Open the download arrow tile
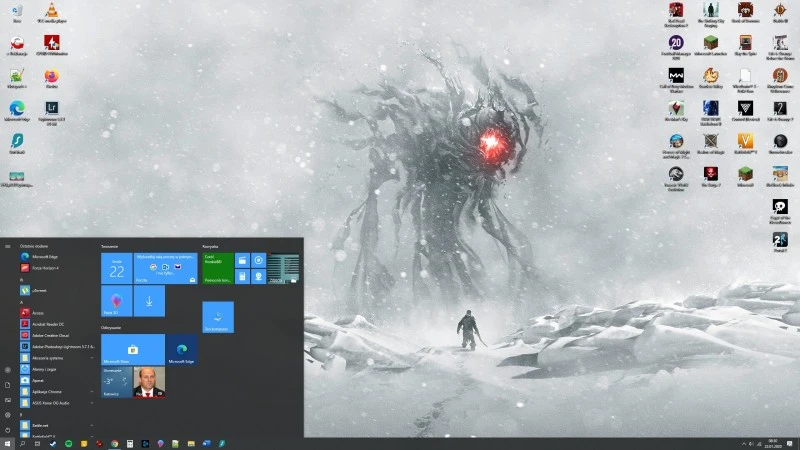This screenshot has height=450, width=800. pos(149,301)
